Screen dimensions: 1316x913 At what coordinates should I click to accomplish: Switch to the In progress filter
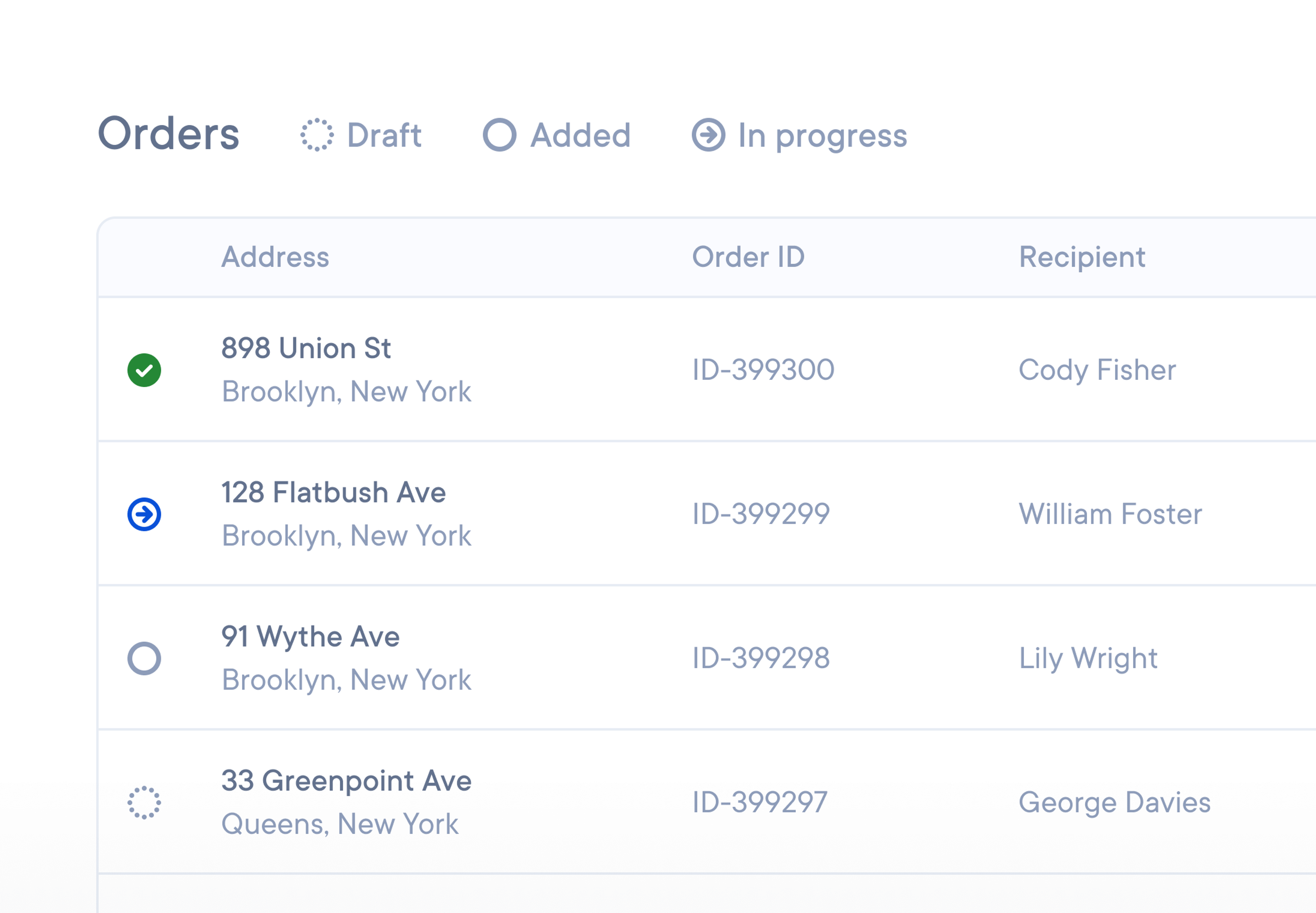[x=821, y=135]
